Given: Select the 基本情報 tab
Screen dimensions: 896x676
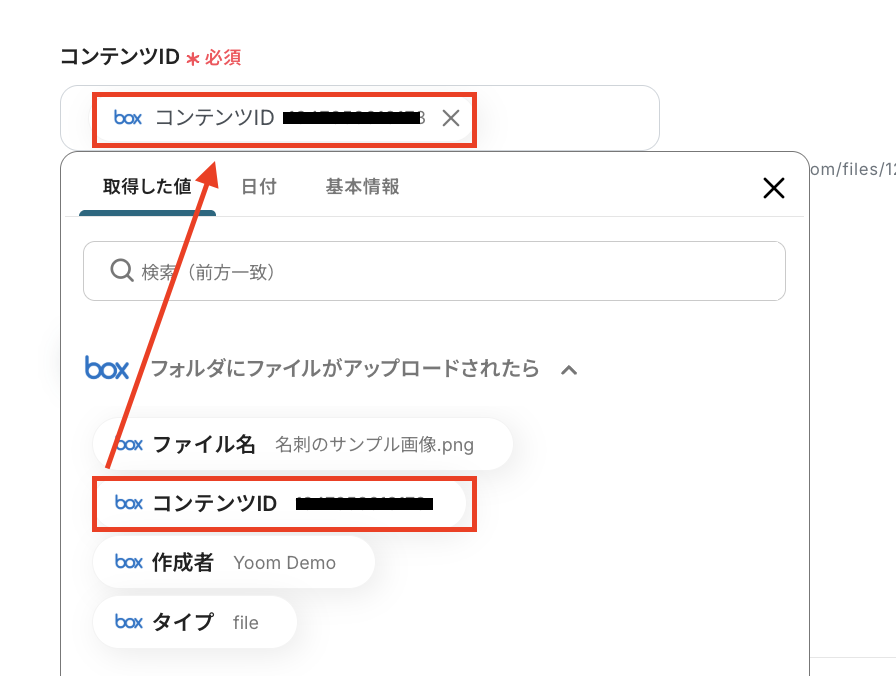Looking at the screenshot, I should pyautogui.click(x=362, y=187).
